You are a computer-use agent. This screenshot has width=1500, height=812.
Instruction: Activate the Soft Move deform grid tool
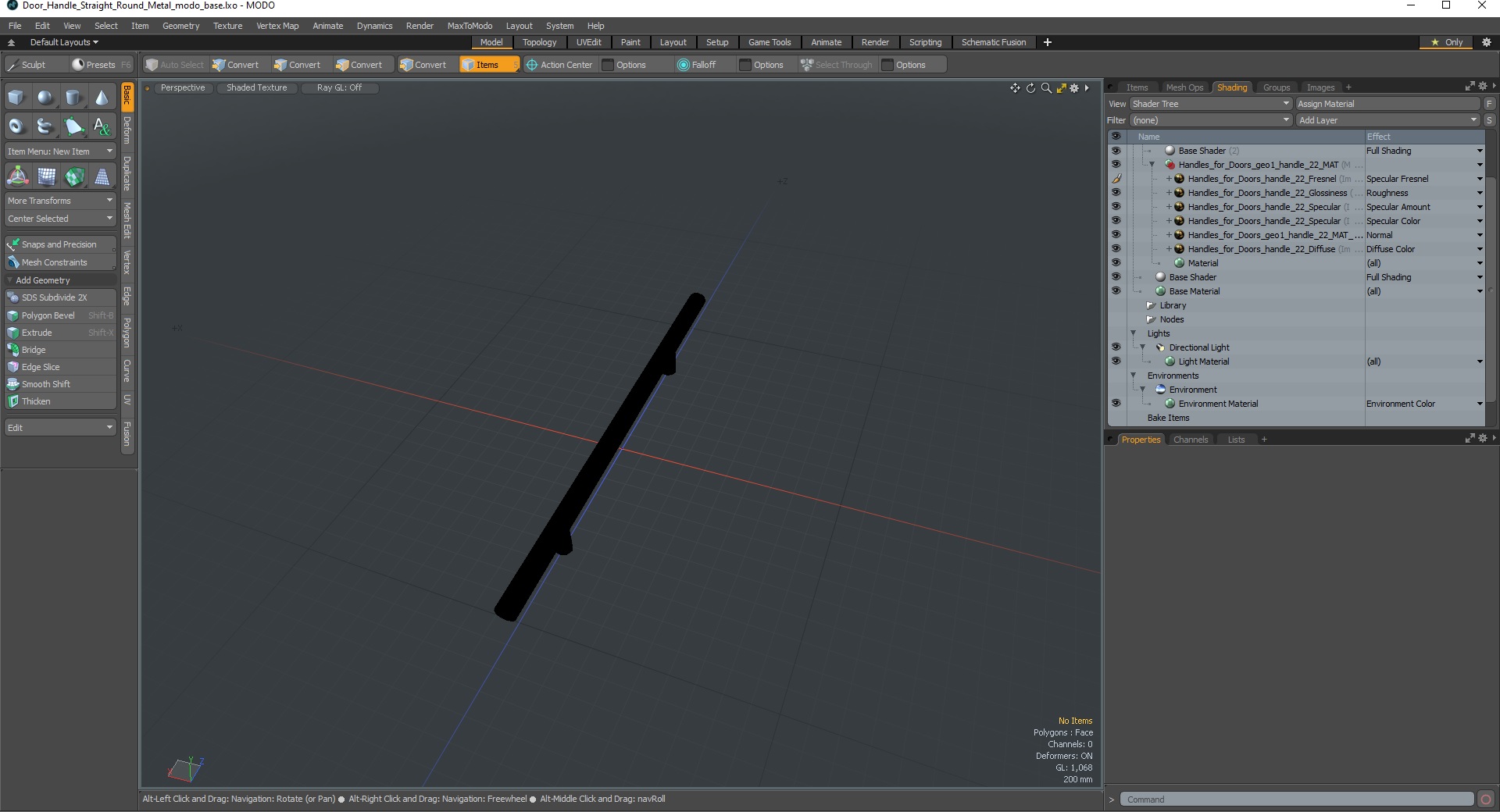pos(47,176)
